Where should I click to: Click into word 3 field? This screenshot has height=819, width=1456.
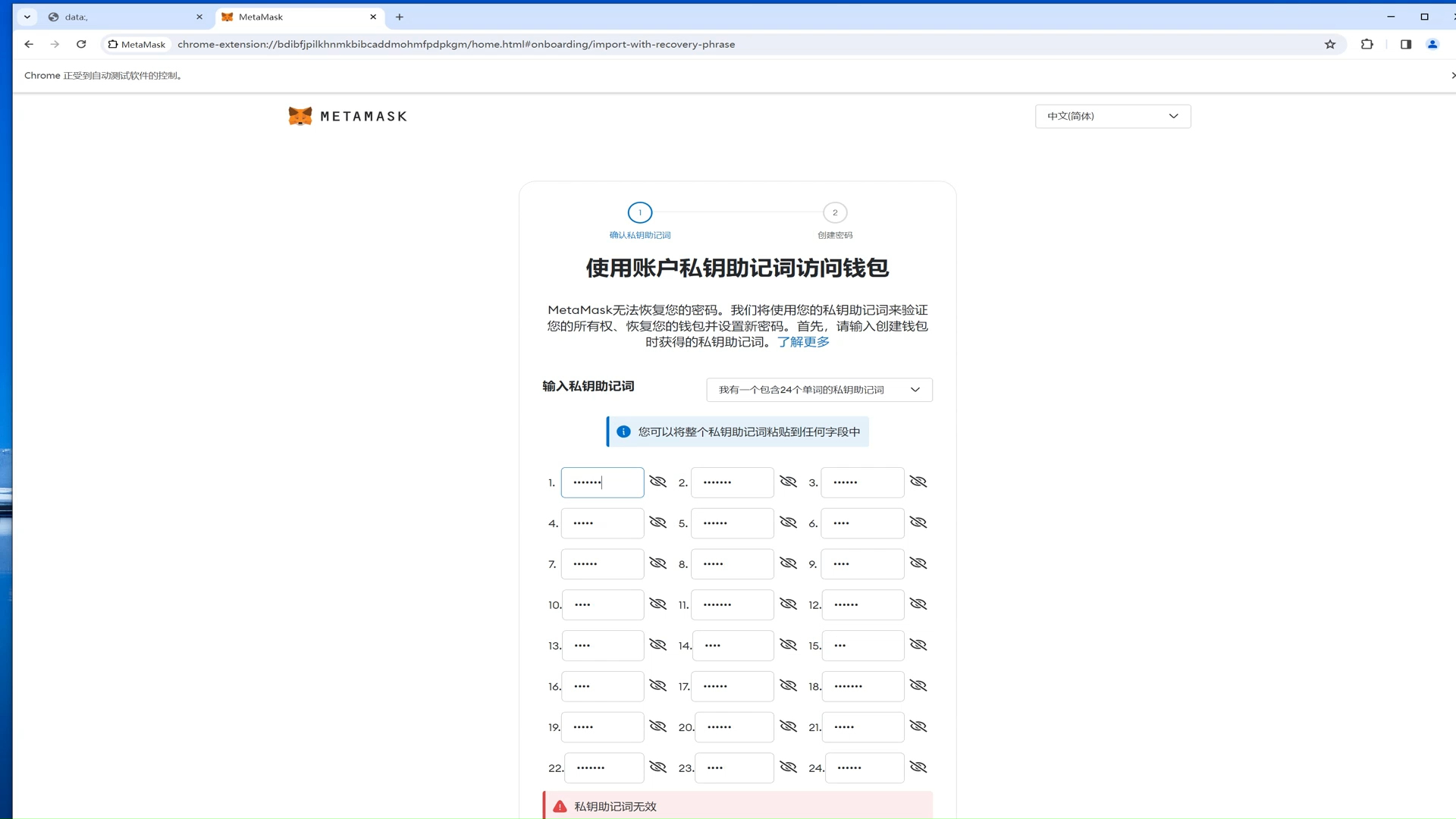pyautogui.click(x=863, y=482)
